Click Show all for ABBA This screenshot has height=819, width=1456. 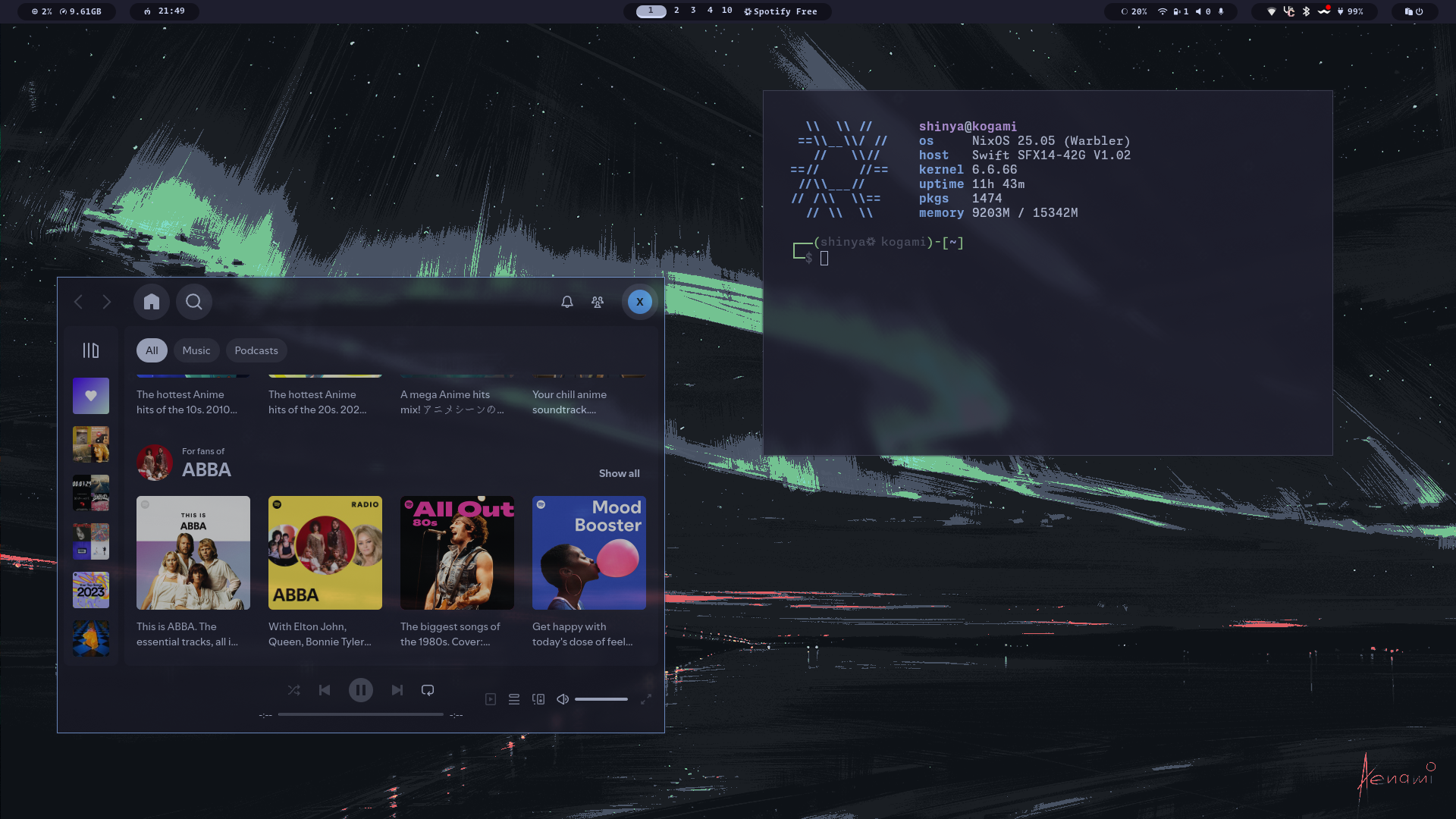pyautogui.click(x=619, y=473)
